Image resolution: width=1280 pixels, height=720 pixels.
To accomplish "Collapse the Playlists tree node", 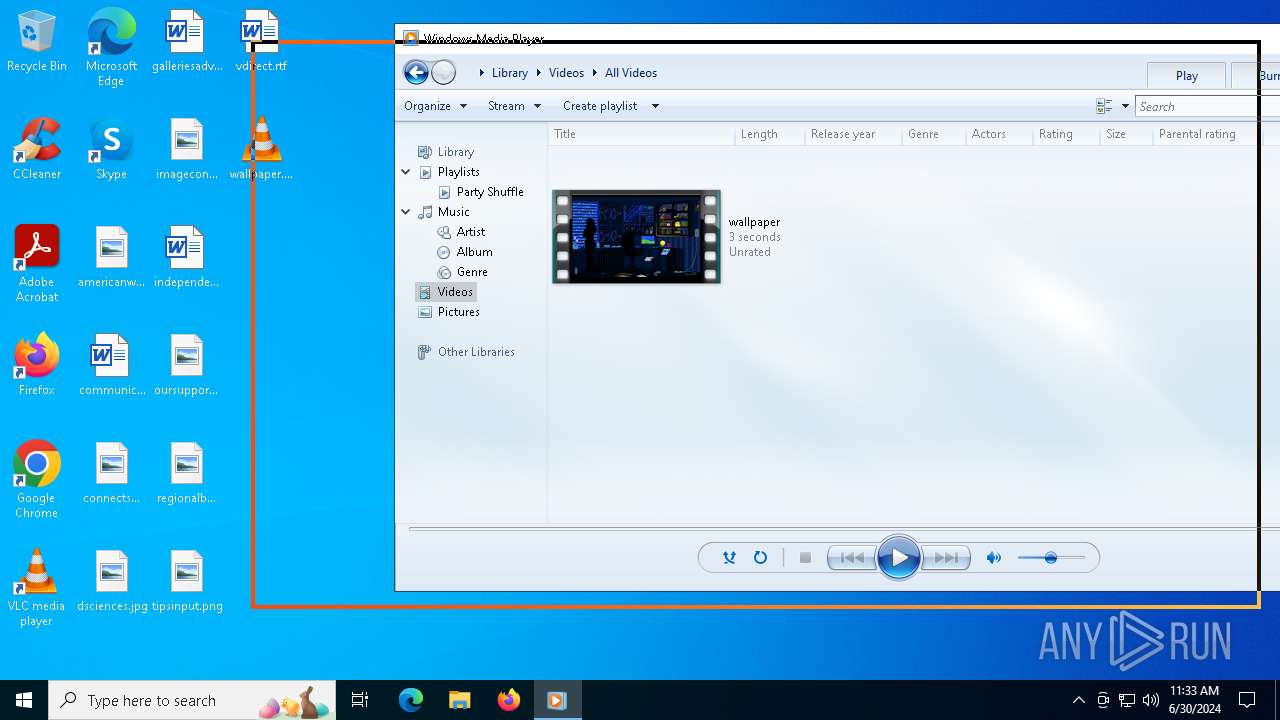I will tap(406, 172).
